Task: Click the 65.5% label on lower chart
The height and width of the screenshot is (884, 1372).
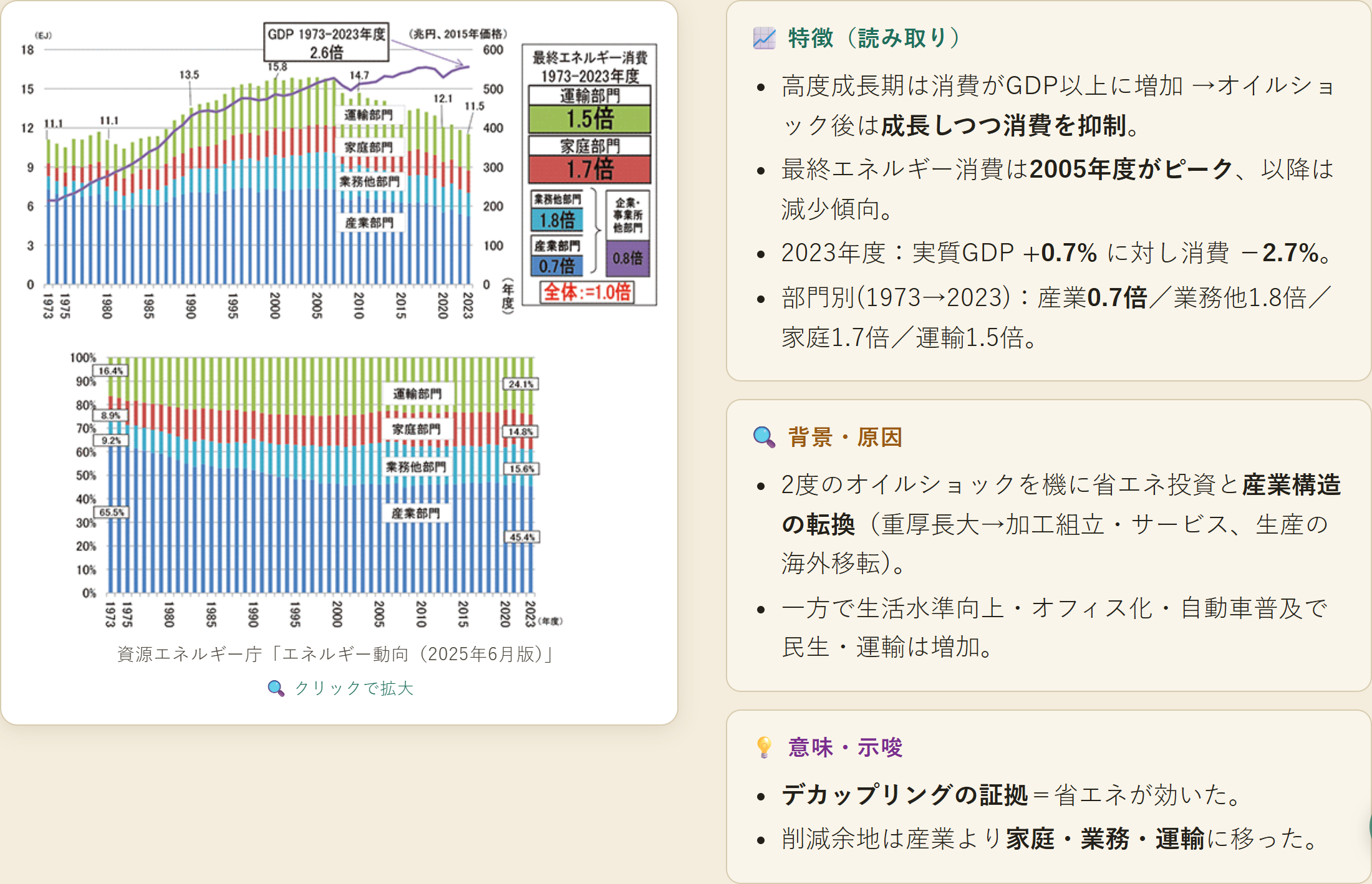Action: pos(112,512)
